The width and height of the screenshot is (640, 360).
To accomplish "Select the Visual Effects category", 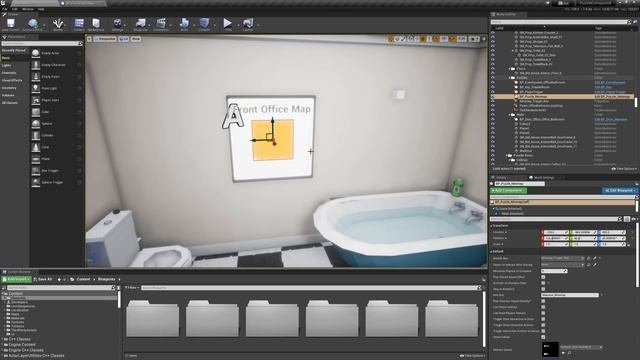I will point(12,80).
